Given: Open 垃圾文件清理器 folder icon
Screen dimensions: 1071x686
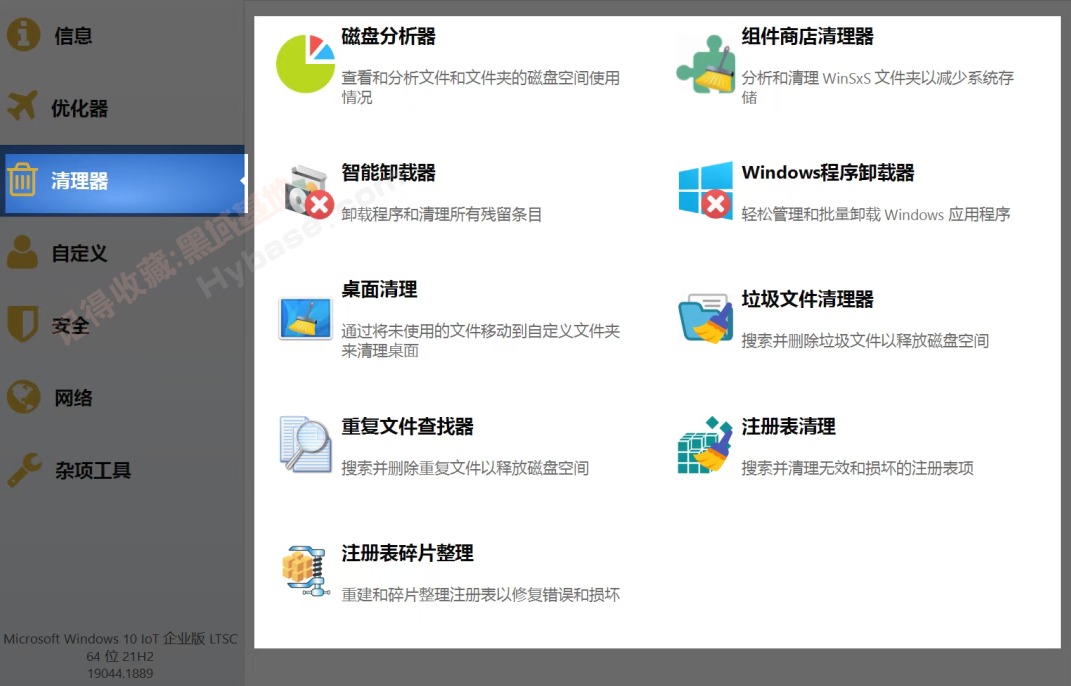Looking at the screenshot, I should click(706, 318).
